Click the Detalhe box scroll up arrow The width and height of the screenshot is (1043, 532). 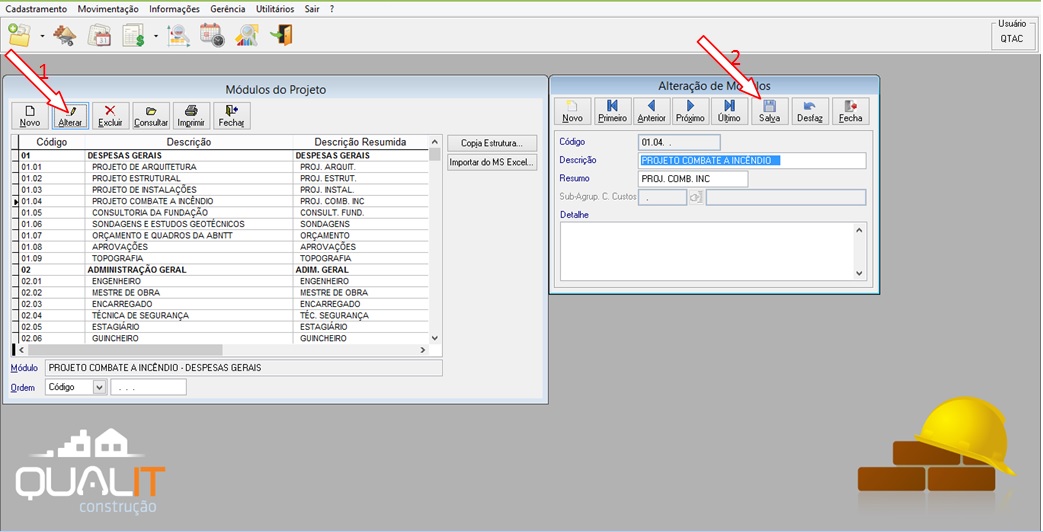[859, 230]
